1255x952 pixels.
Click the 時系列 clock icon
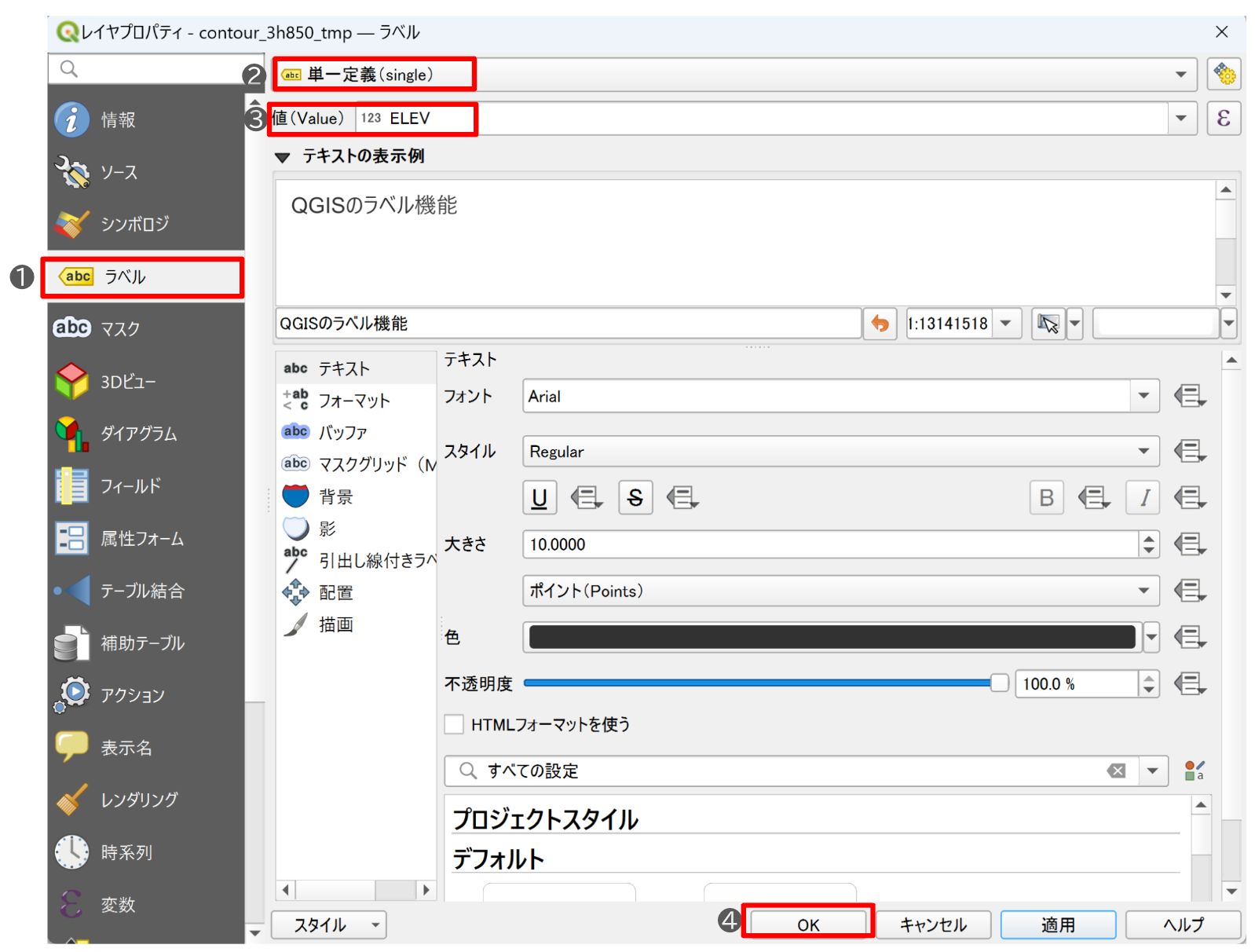click(71, 852)
